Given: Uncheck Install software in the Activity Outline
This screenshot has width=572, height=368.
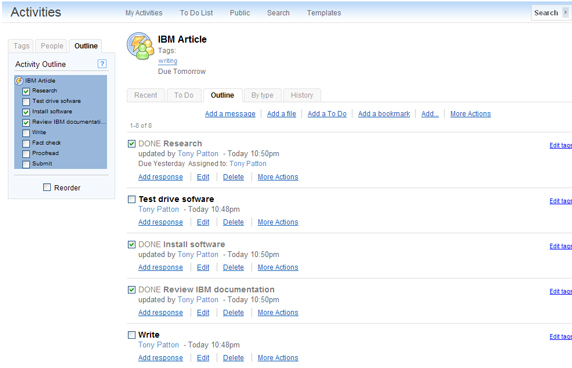Looking at the screenshot, I should (x=26, y=112).
